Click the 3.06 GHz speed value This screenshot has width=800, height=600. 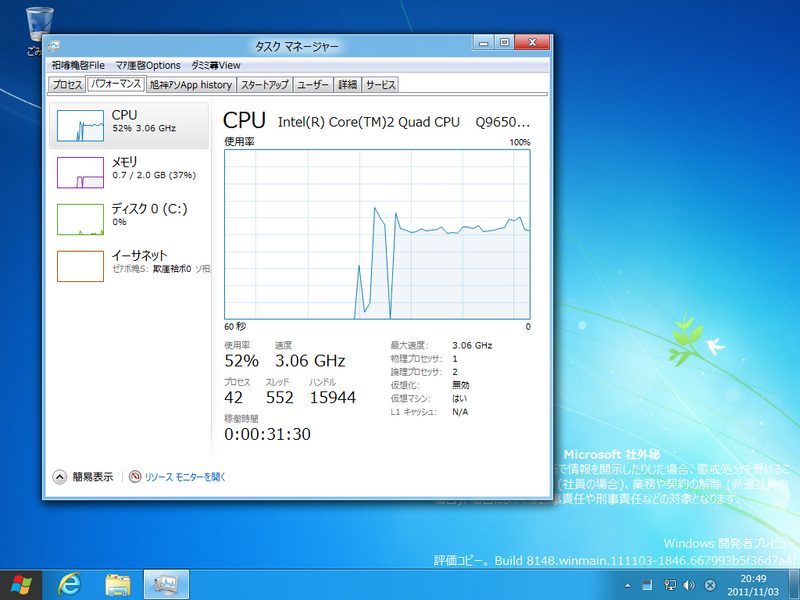tap(310, 361)
